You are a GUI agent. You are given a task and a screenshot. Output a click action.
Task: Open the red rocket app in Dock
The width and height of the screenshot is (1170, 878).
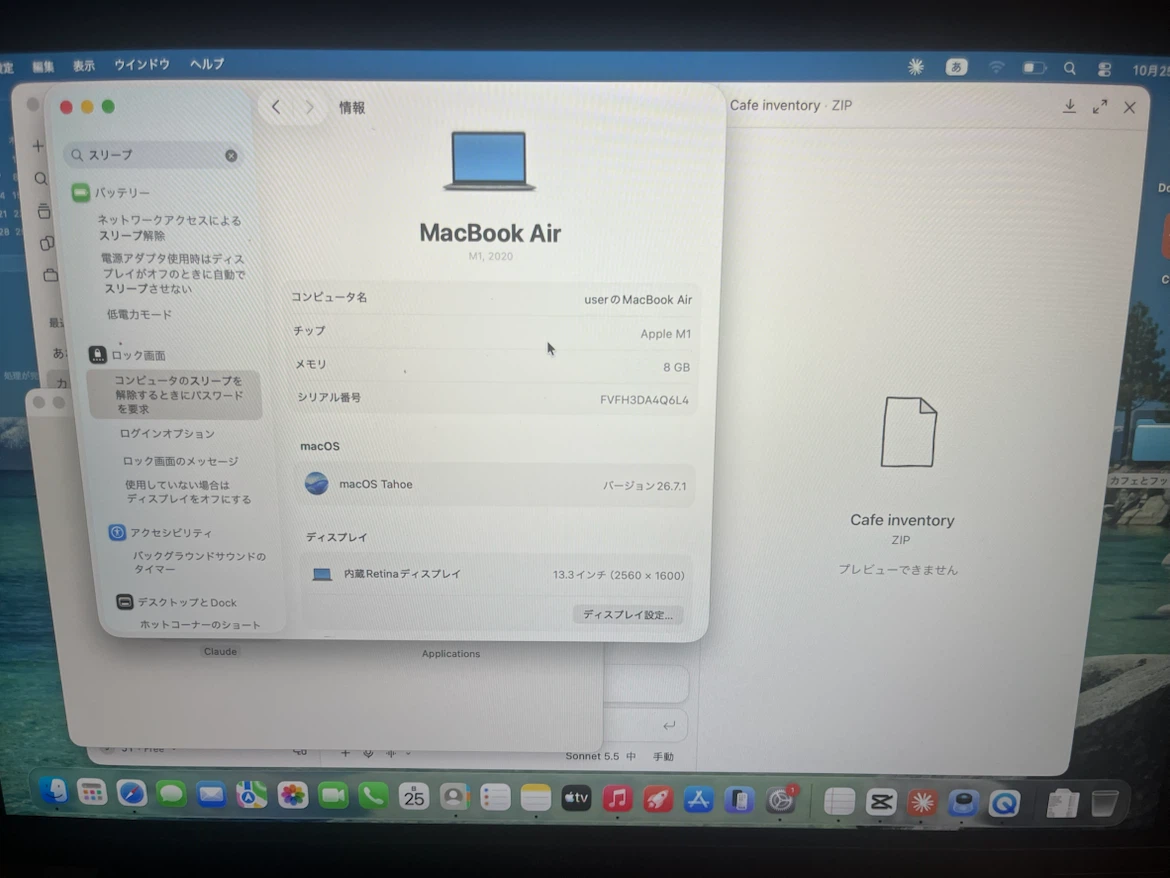[658, 800]
